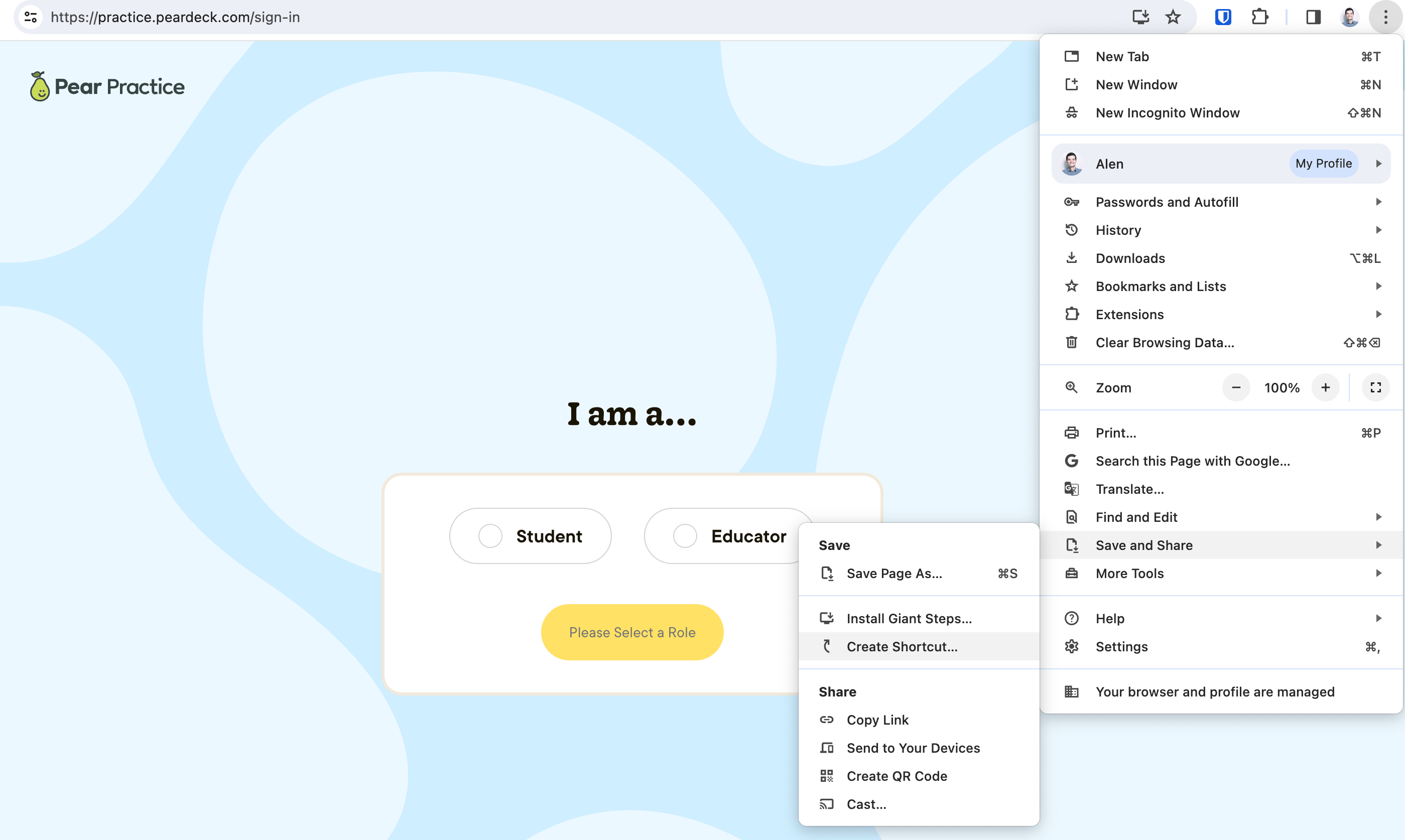This screenshot has width=1405, height=840.
Task: Expand the Extensions submenu
Action: tap(1378, 314)
